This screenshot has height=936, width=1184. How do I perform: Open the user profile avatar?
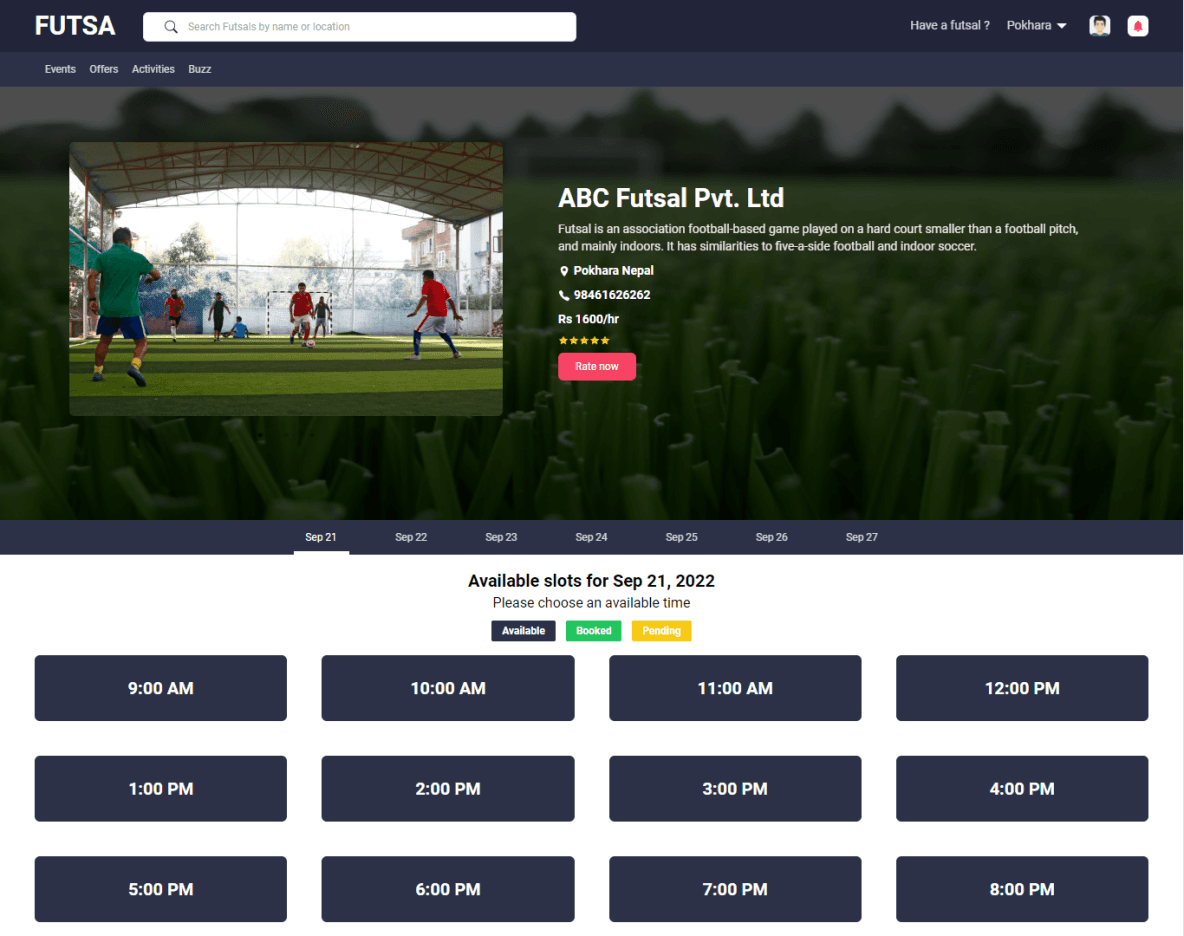click(x=1099, y=26)
